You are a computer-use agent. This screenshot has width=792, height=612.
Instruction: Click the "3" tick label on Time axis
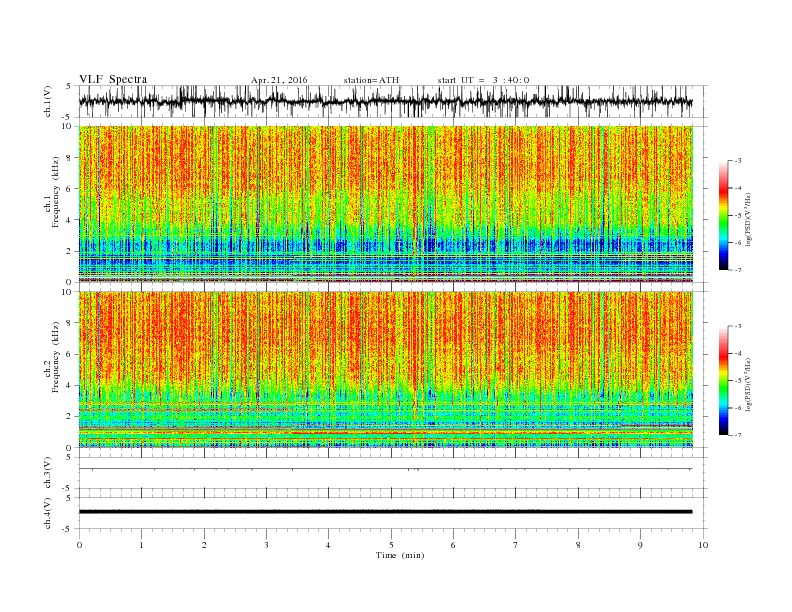(x=266, y=545)
